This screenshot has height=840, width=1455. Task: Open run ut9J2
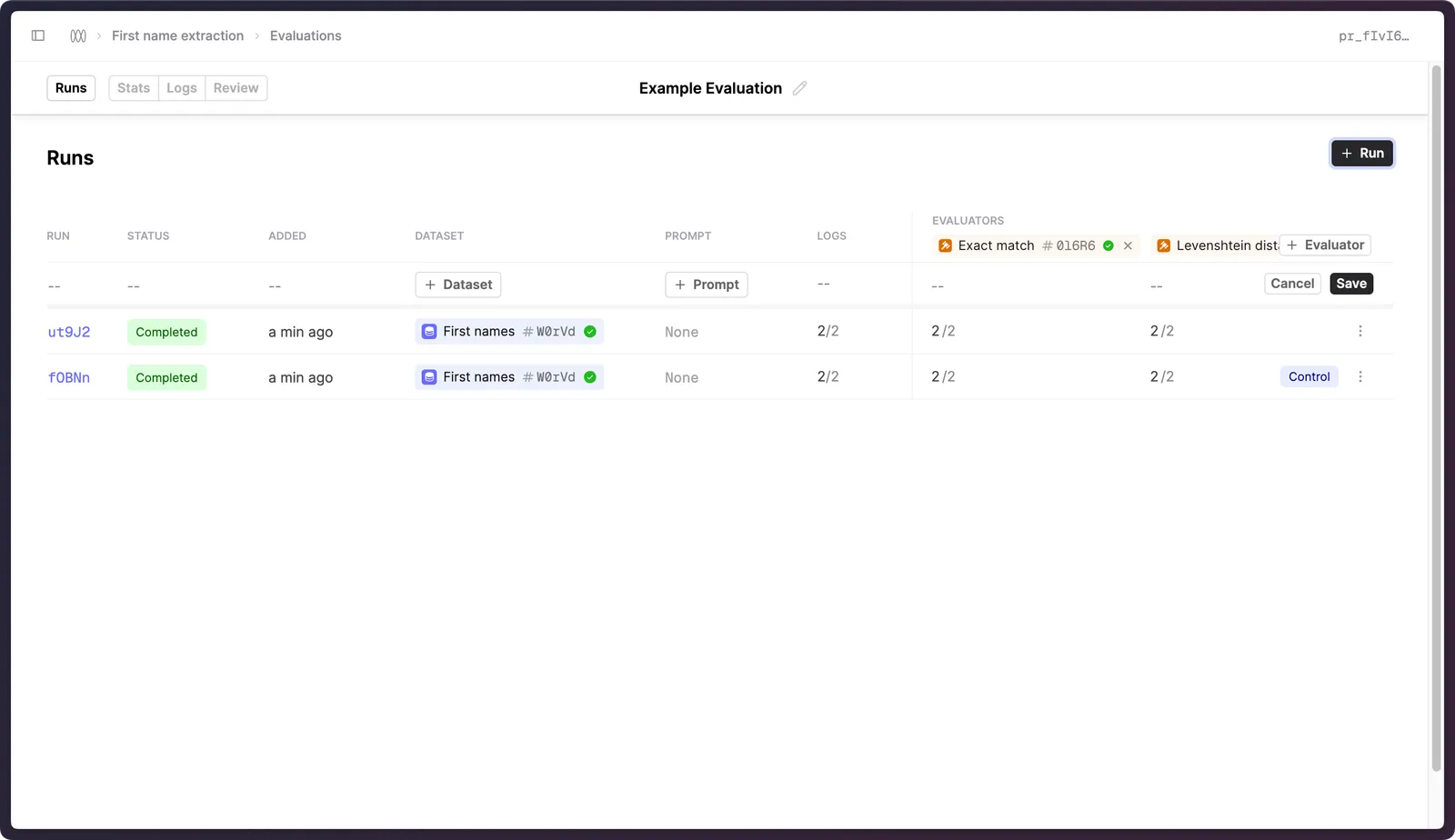pyautogui.click(x=69, y=332)
